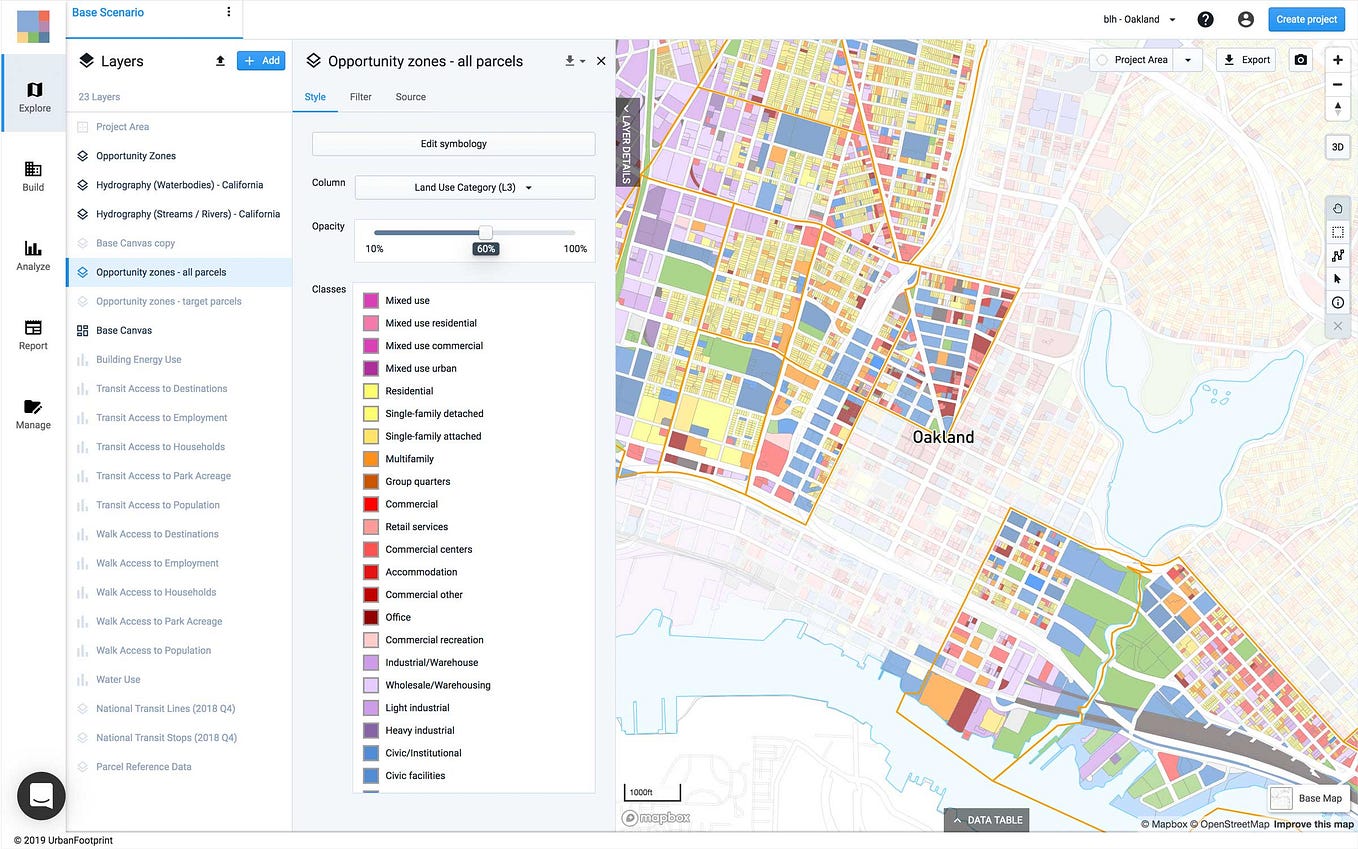Expand the DATA TABLE panel
The image size is (1358, 849).
click(x=986, y=819)
